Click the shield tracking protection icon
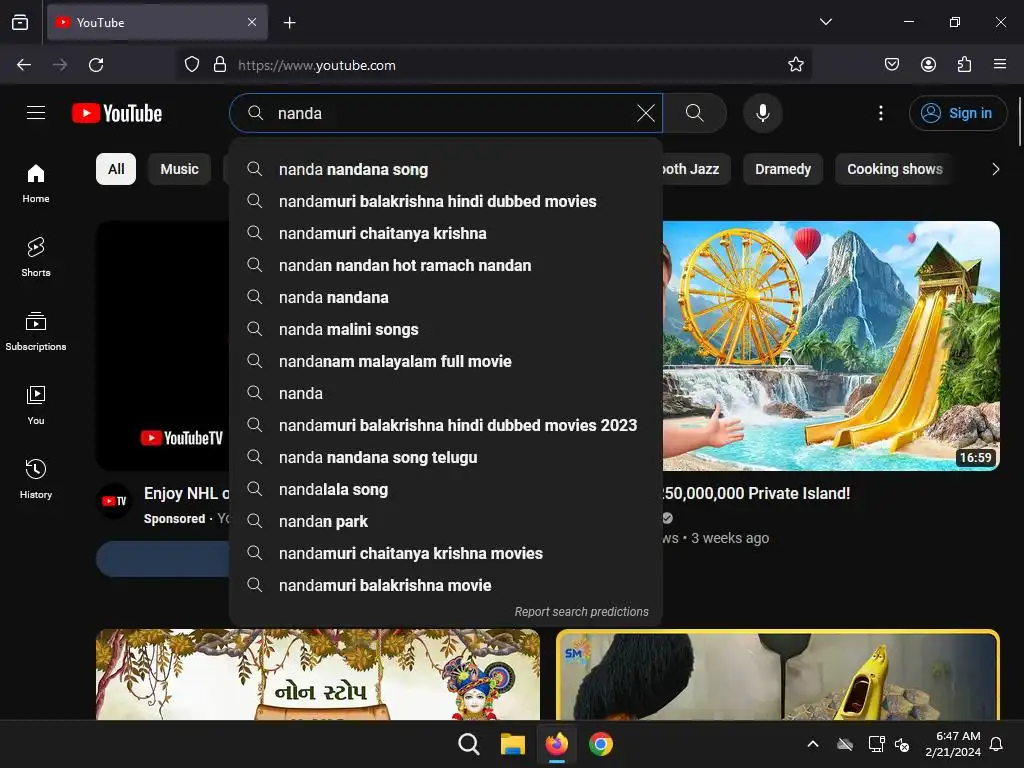 191,65
